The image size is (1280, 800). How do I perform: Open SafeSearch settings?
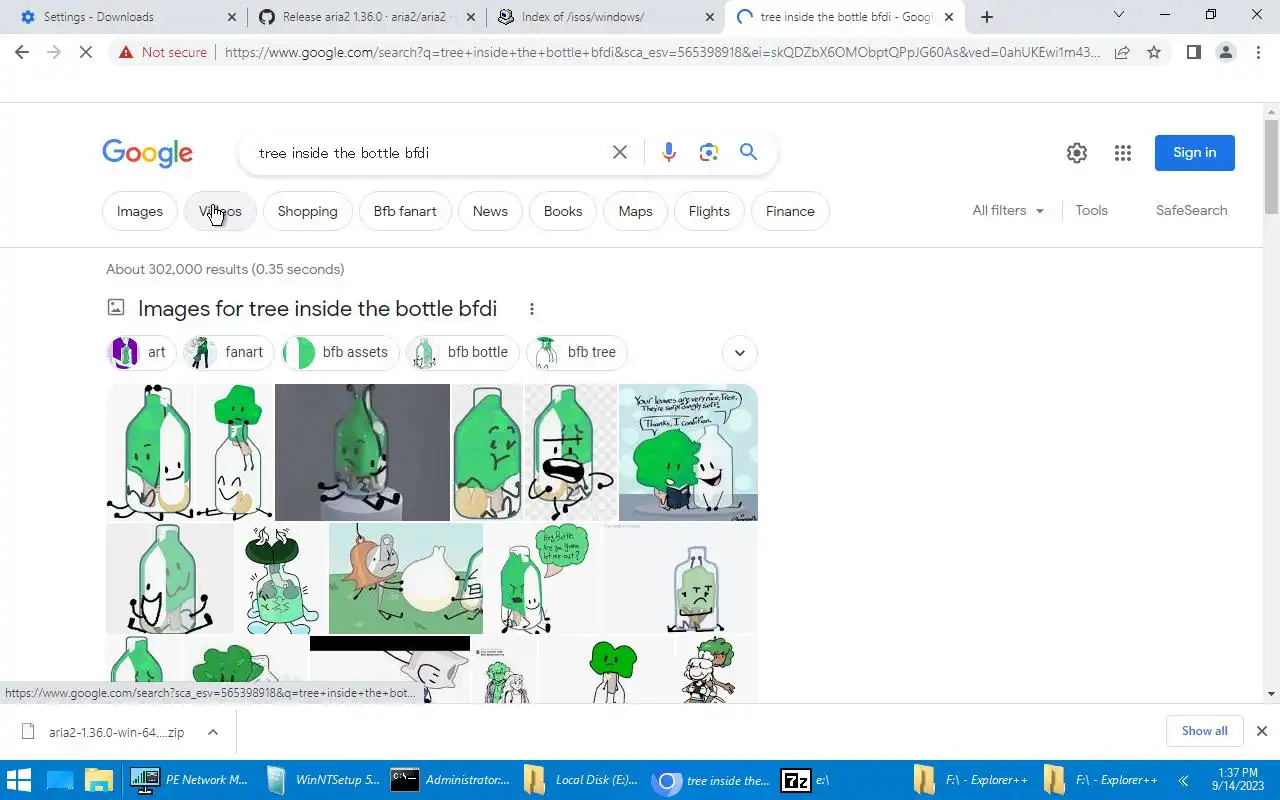[x=1192, y=210]
